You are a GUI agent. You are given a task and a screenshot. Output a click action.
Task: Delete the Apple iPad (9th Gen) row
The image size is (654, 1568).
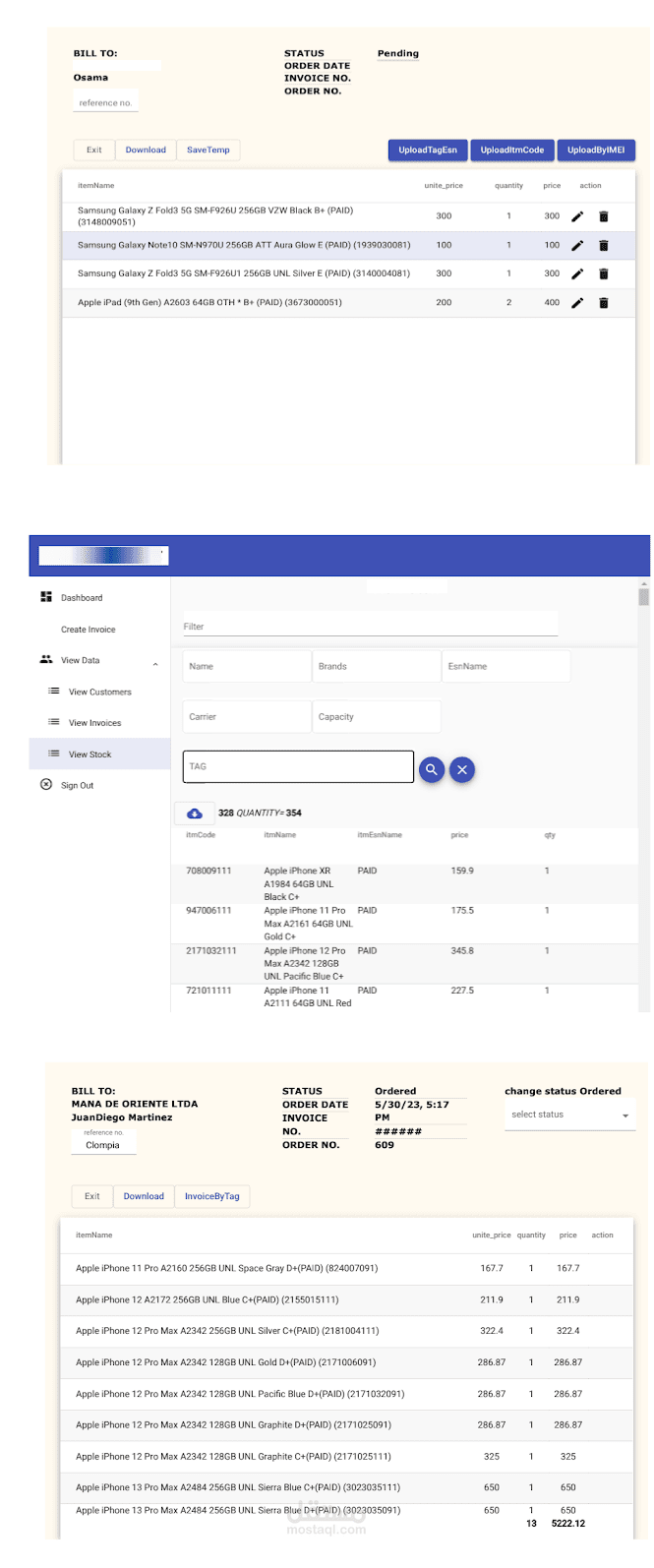click(x=604, y=303)
